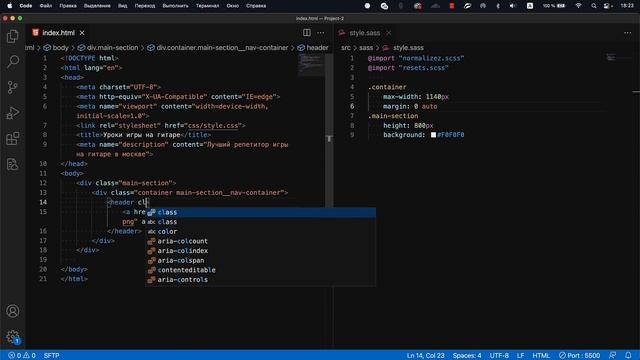Close the style.sass tab
The width and height of the screenshot is (640, 360).
point(389,33)
